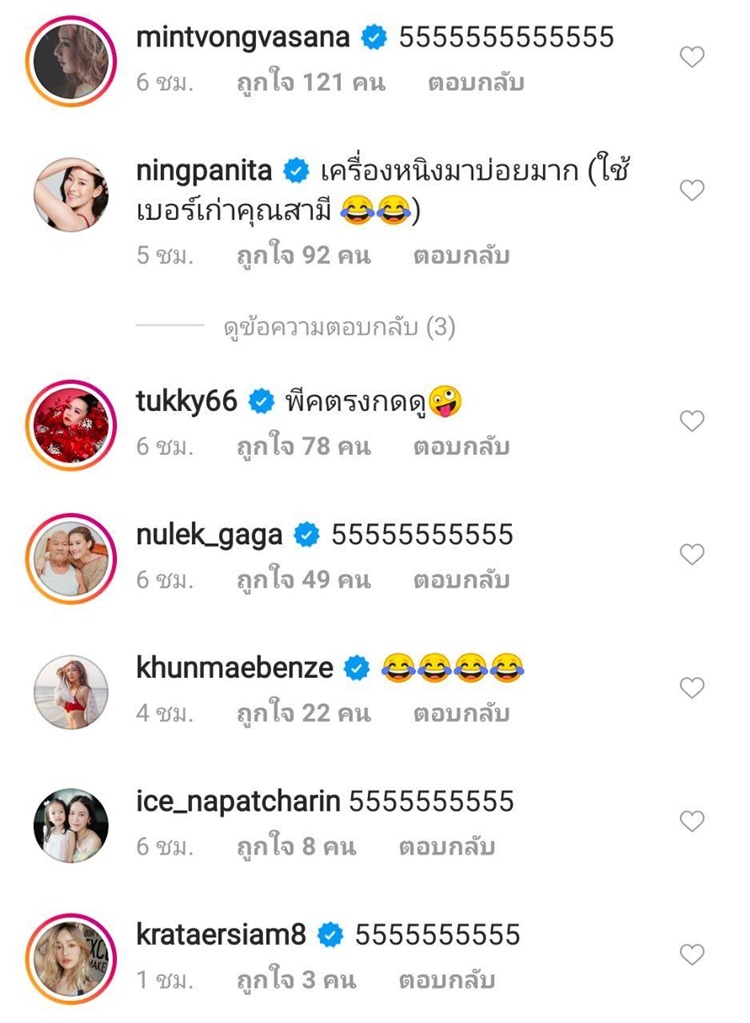Open krataersiam8's profile avatar
The image size is (750, 1023).
71,957
